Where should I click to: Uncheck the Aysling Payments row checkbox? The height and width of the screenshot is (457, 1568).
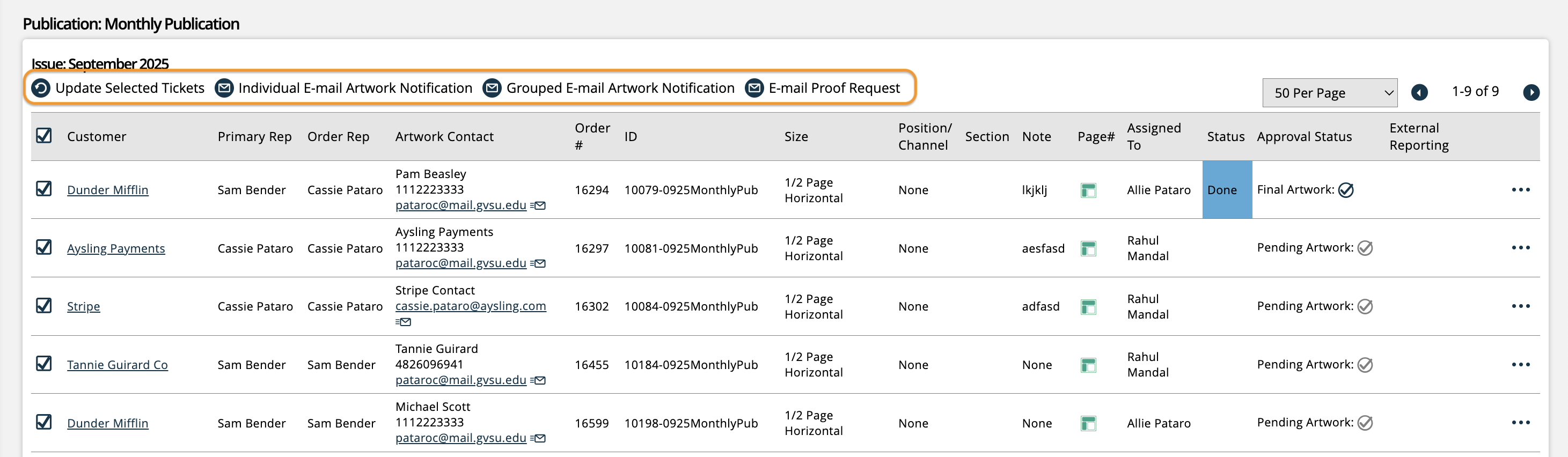tap(44, 247)
